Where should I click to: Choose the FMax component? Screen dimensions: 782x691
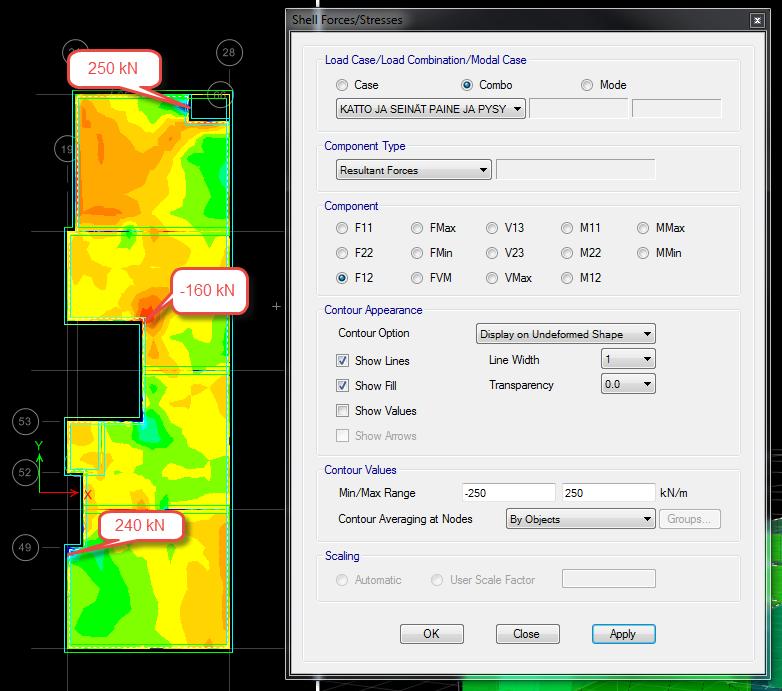point(417,228)
